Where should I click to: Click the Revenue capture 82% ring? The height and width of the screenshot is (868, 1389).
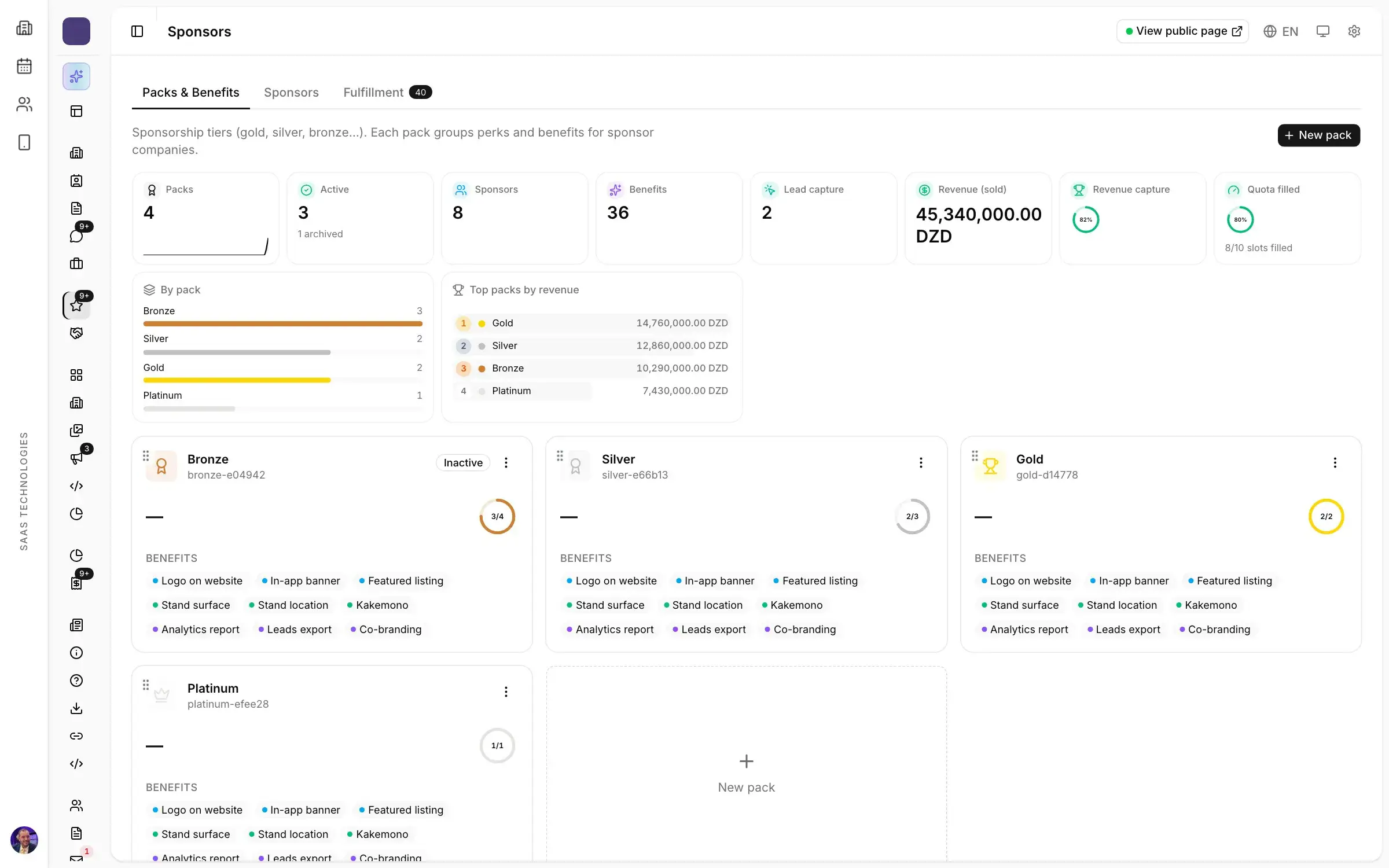(x=1086, y=220)
